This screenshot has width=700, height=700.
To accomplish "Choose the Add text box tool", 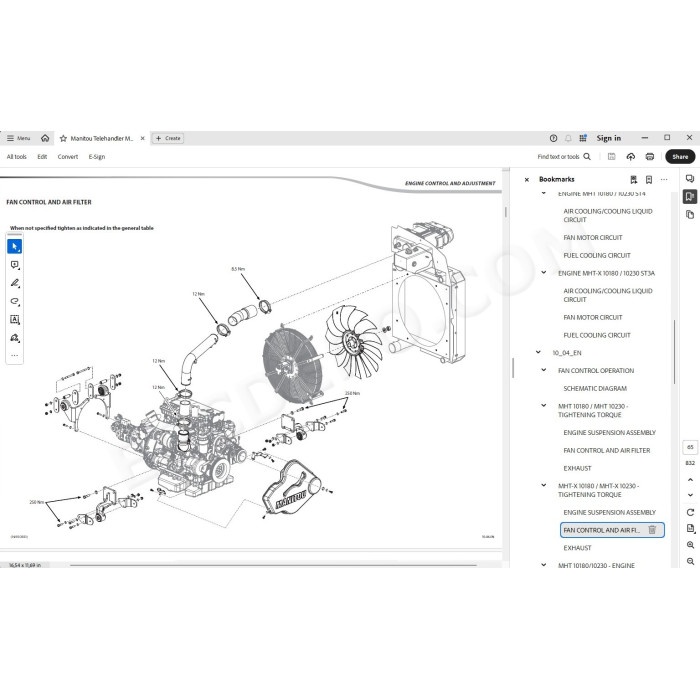I will pyautogui.click(x=15, y=320).
